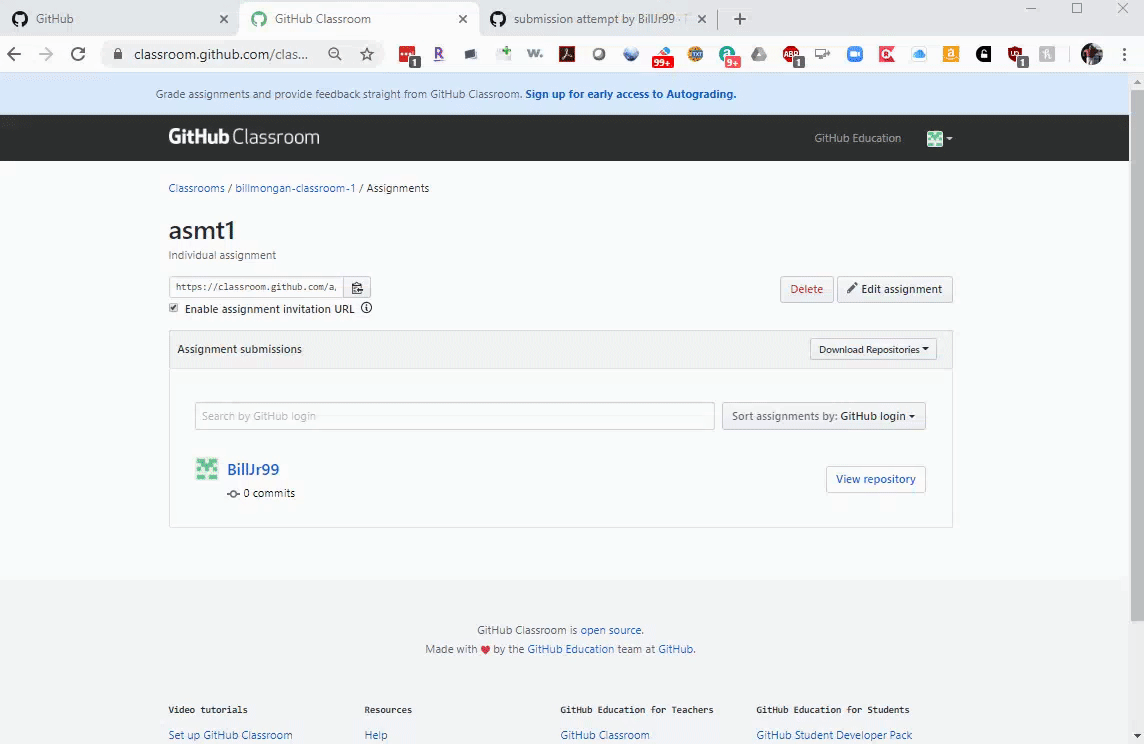Click the browser address bar URL
The height and width of the screenshot is (744, 1144).
click(220, 54)
